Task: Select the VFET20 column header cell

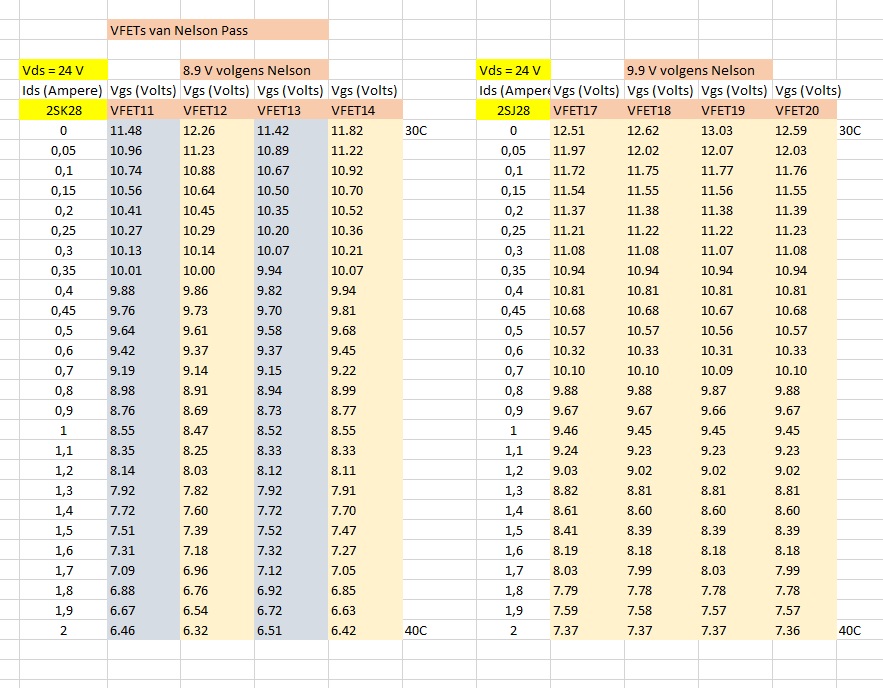Action: (805, 110)
